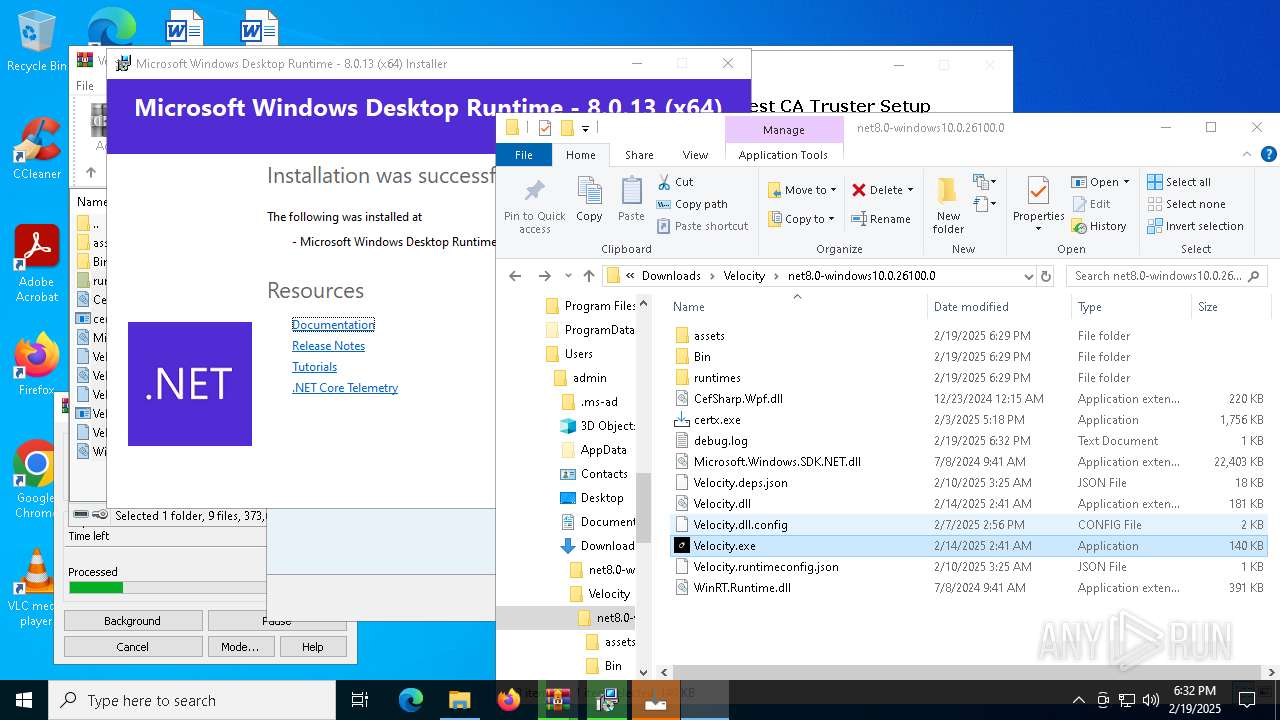Click the Mode... button in WinRAR
Screen dimensions: 1280x720
[x=240, y=647]
